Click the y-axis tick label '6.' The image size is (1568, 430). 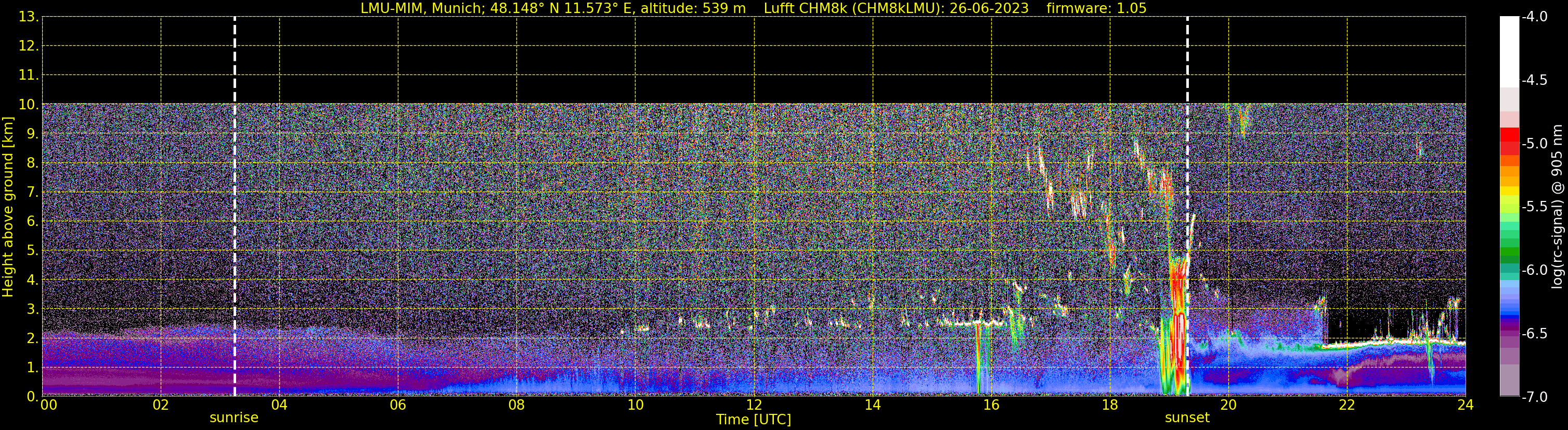coord(33,222)
